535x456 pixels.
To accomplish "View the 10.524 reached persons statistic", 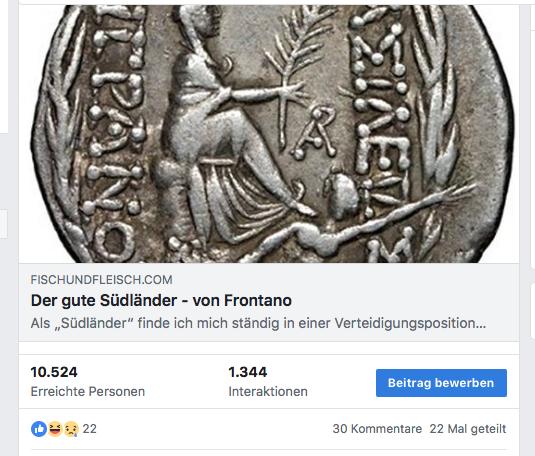I will (x=54, y=372).
